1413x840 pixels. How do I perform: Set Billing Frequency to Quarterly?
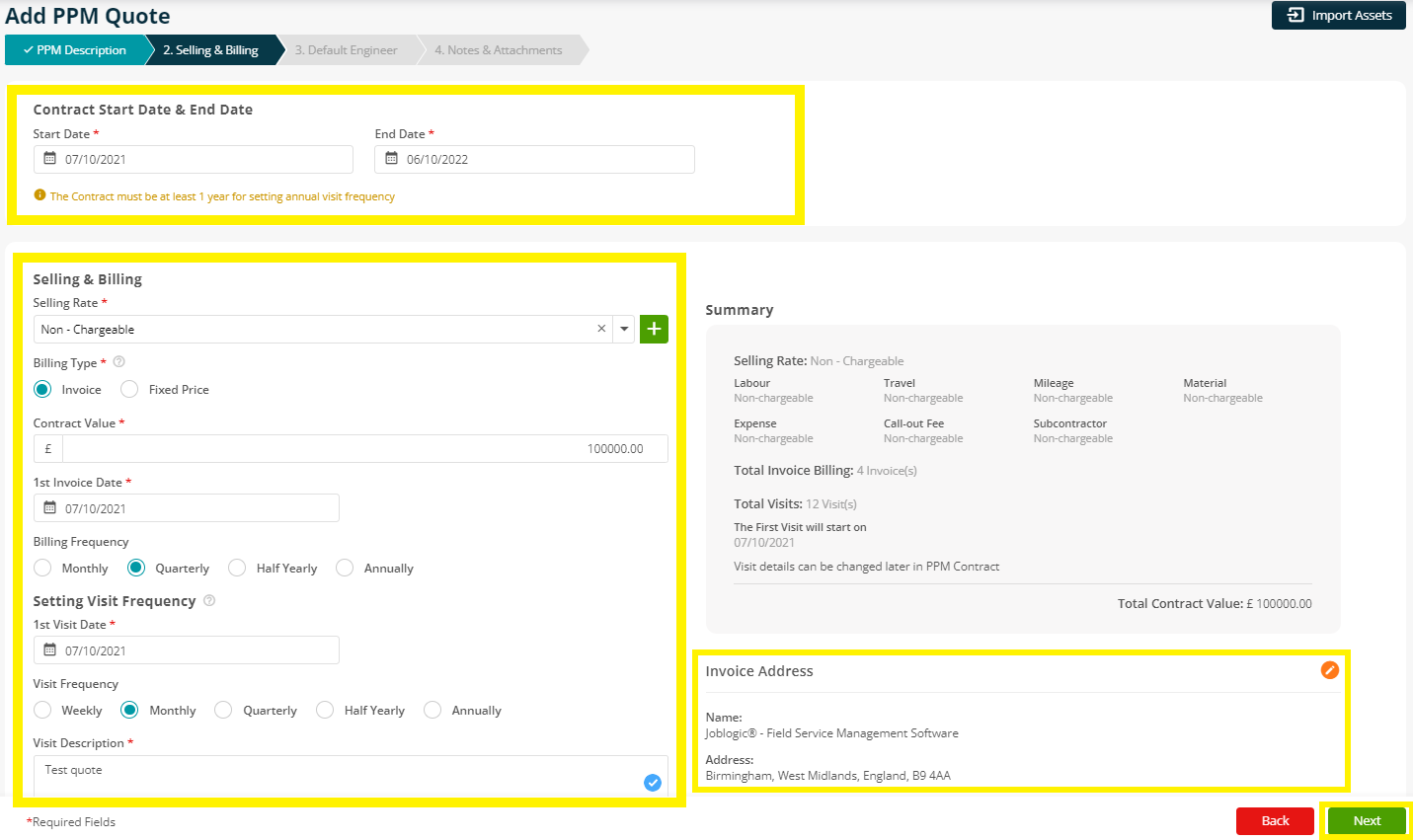pyautogui.click(x=136, y=568)
